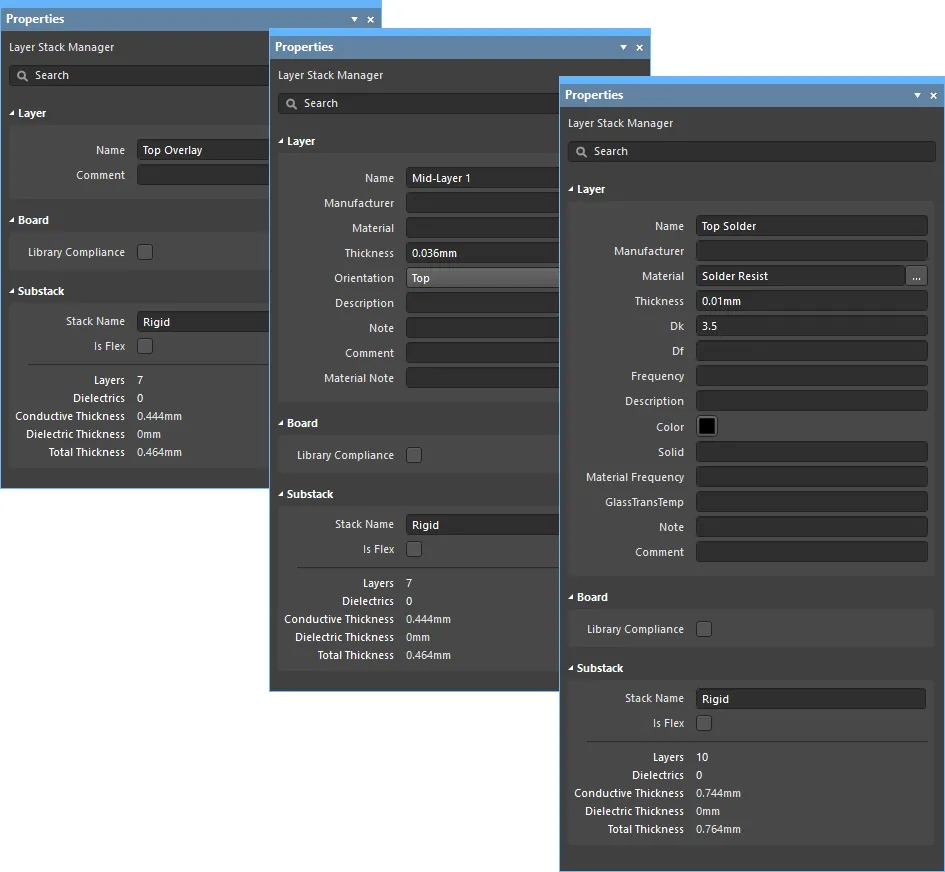Screen dimensions: 945x872
Task: Collapse Substack section in Top Solder panel
Action: tap(571, 668)
